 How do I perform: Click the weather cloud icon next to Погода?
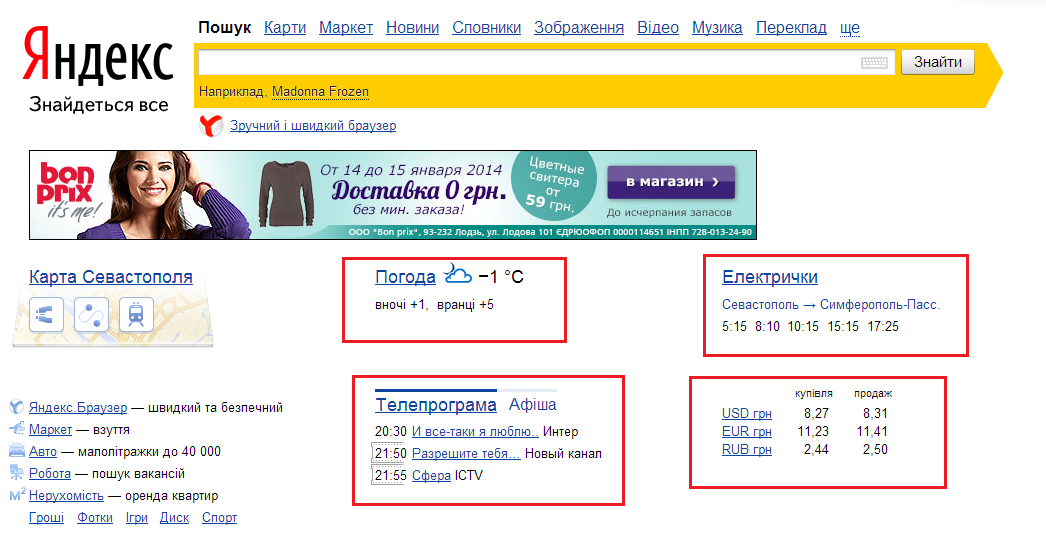(x=457, y=275)
